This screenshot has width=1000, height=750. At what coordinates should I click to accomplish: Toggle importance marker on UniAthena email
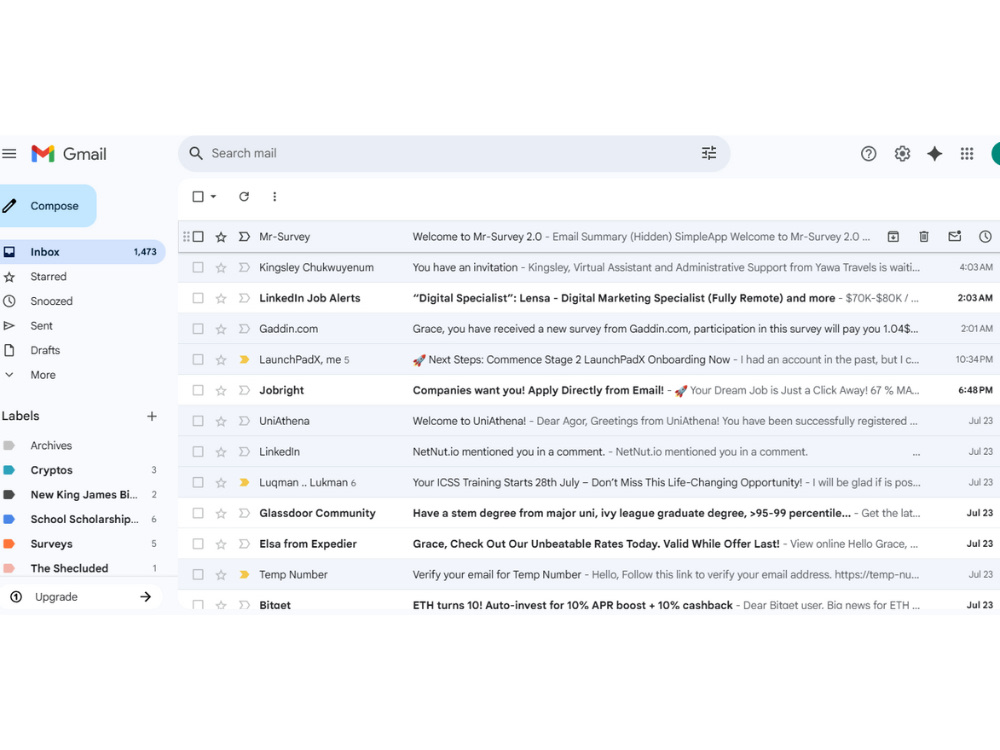coord(244,421)
